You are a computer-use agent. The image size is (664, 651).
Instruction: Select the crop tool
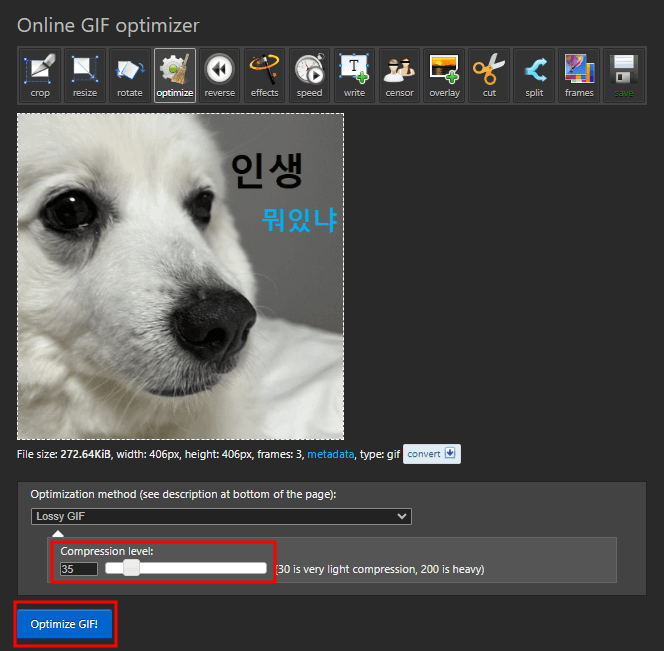click(x=40, y=75)
